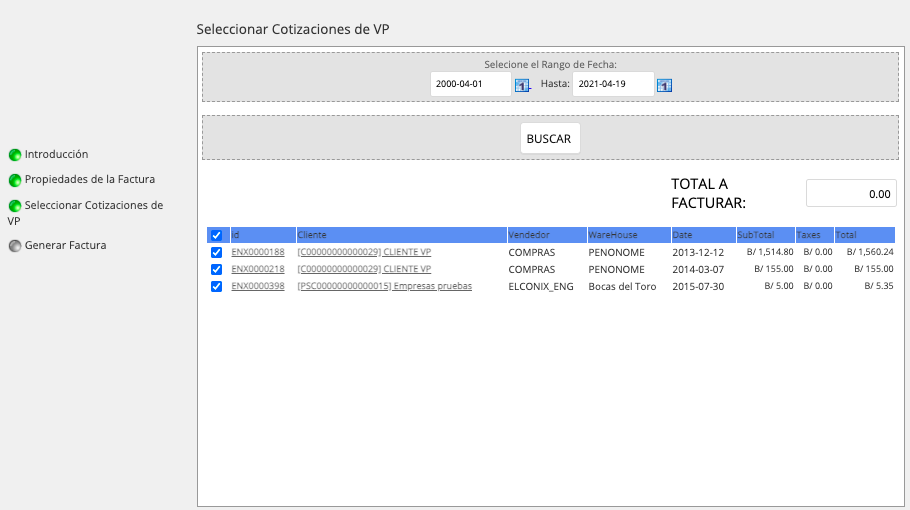Click PENONOME in row ENX0000188
This screenshot has height=510, width=910.
tap(616, 252)
